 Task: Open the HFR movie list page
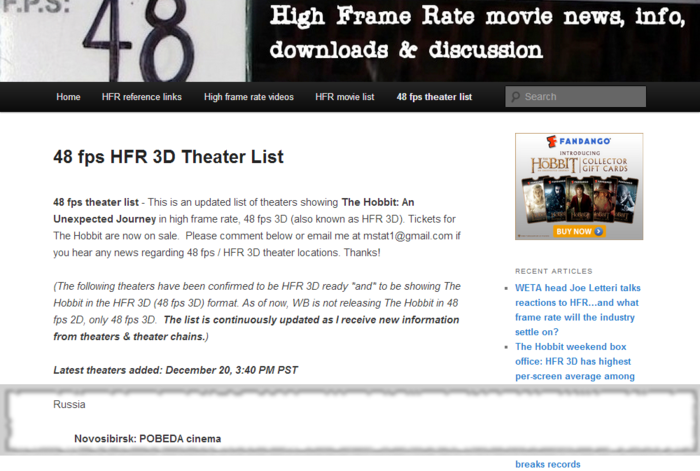click(x=345, y=97)
